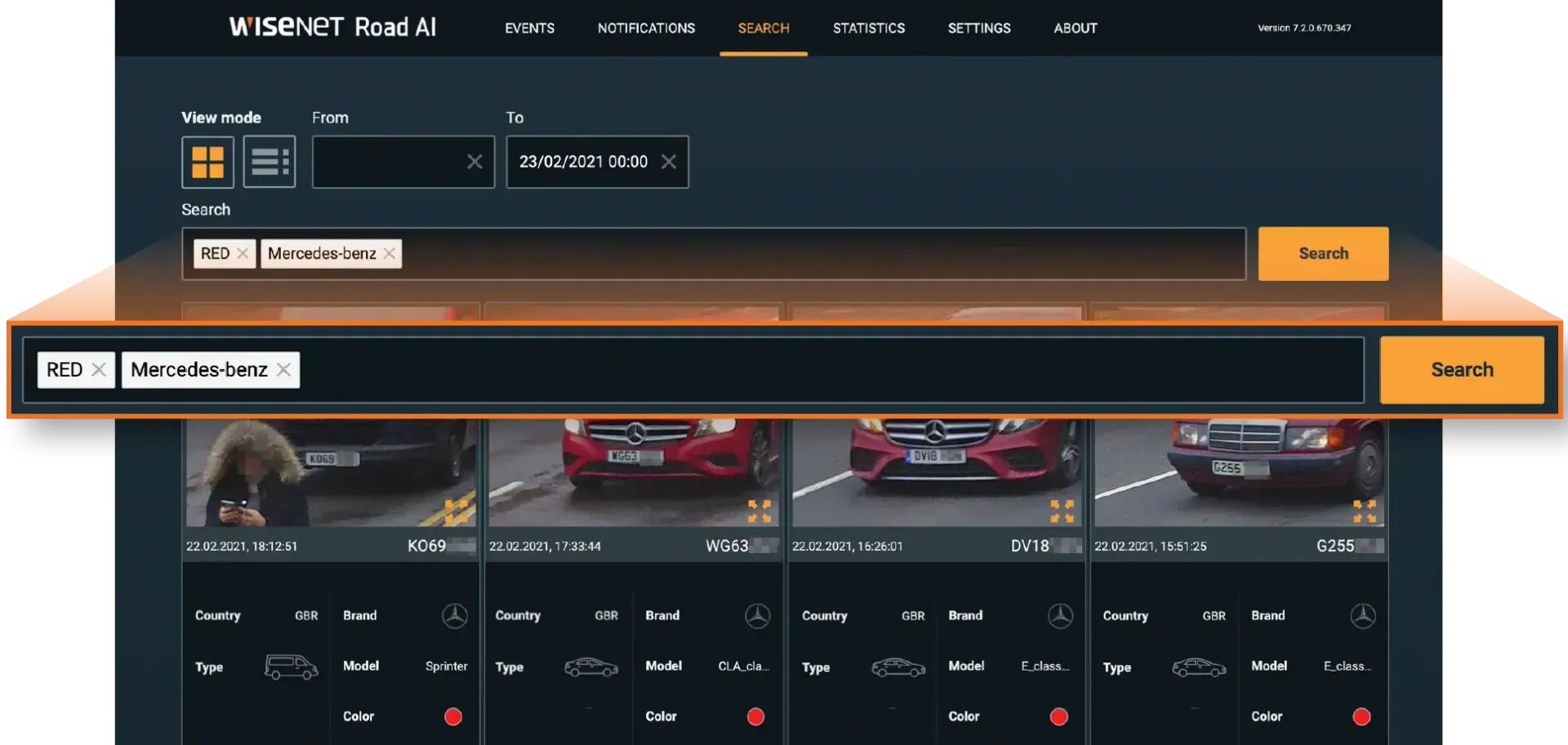Open the KO69 vehicle thumbnail
This screenshot has height=745, width=1568.
(x=331, y=472)
